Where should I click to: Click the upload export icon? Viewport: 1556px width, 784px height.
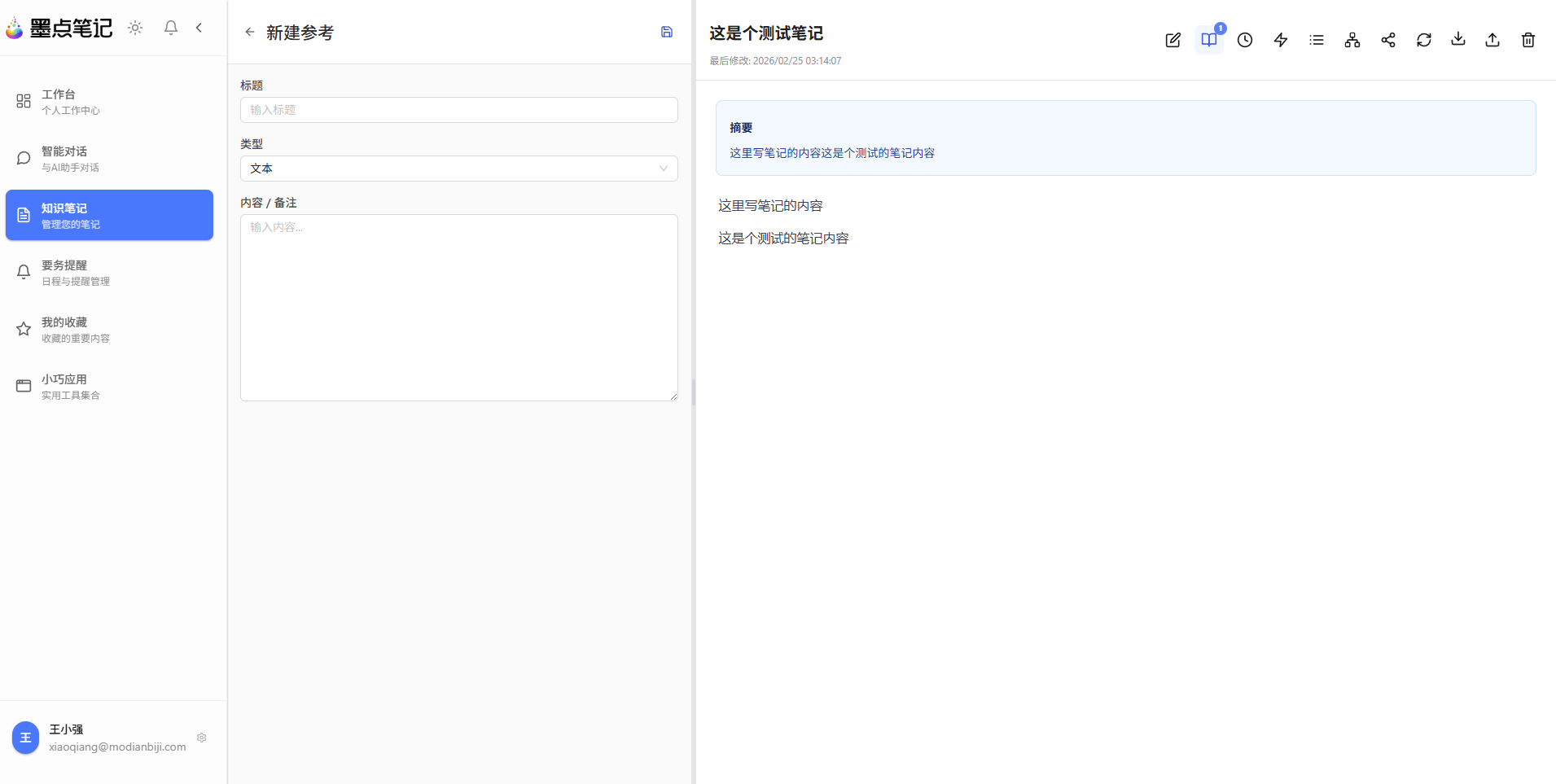[x=1492, y=40]
